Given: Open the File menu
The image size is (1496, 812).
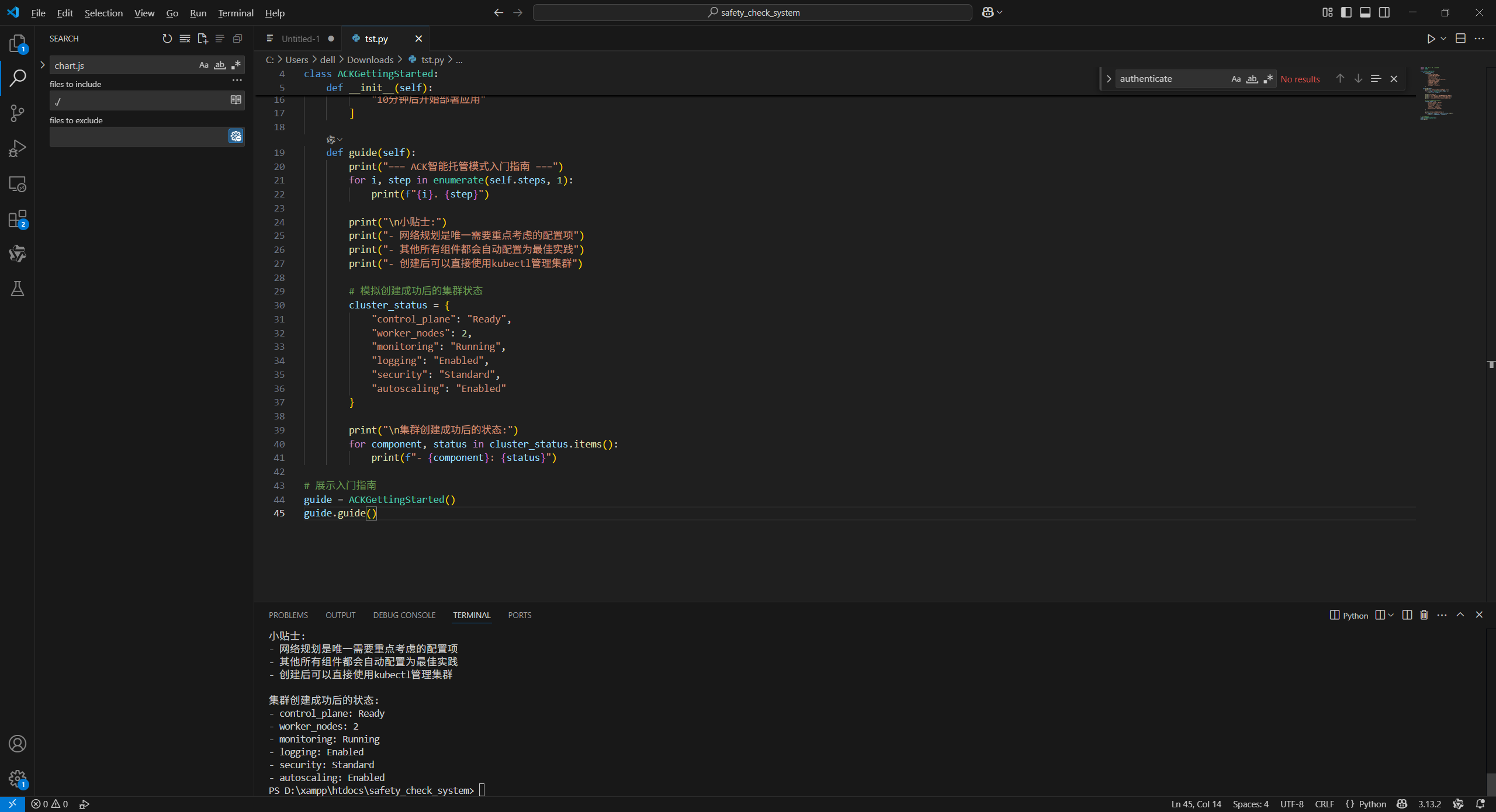Looking at the screenshot, I should pos(38,12).
